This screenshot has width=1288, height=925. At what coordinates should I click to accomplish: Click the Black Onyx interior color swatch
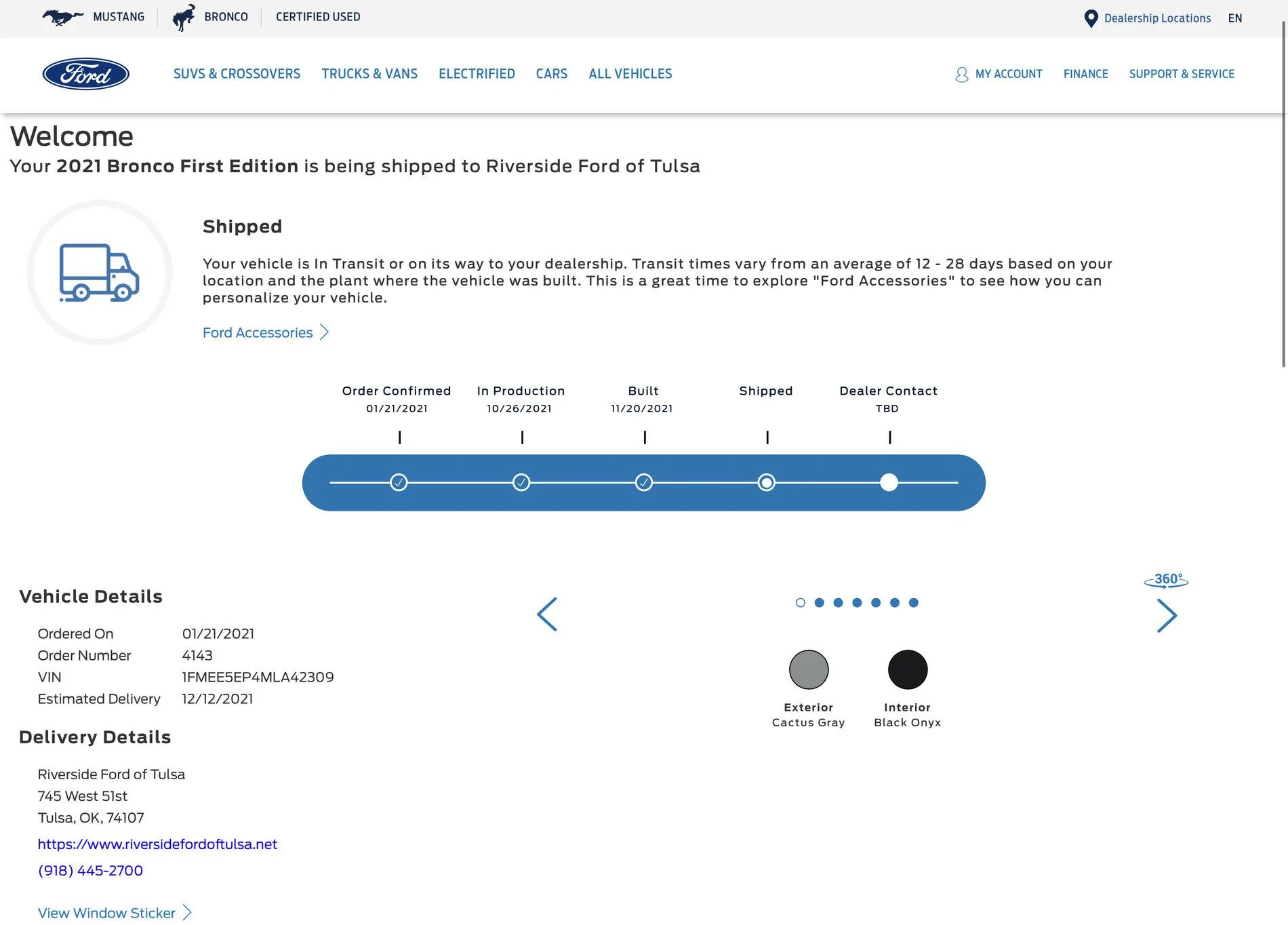[908, 669]
